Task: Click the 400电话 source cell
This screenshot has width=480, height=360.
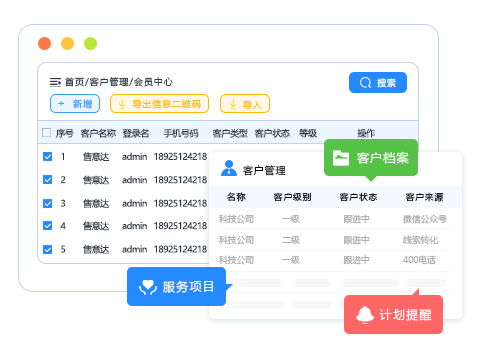Action: click(x=419, y=260)
